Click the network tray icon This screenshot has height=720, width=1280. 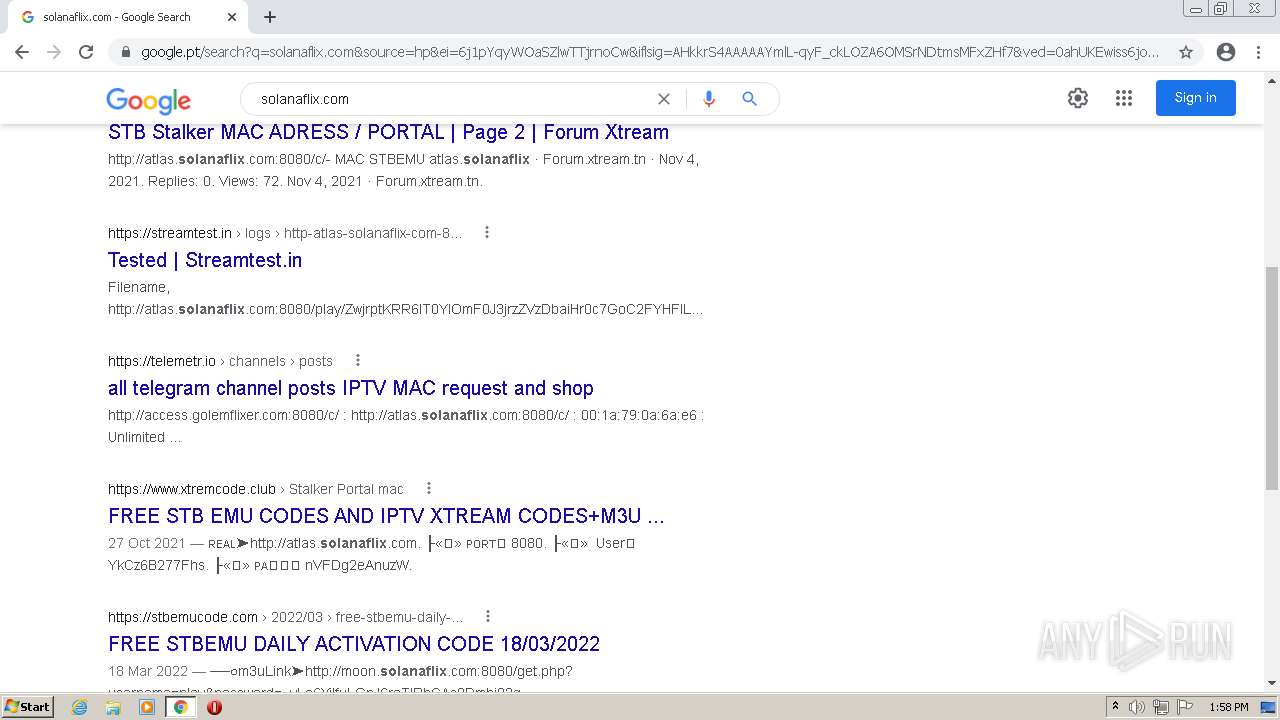[1160, 707]
